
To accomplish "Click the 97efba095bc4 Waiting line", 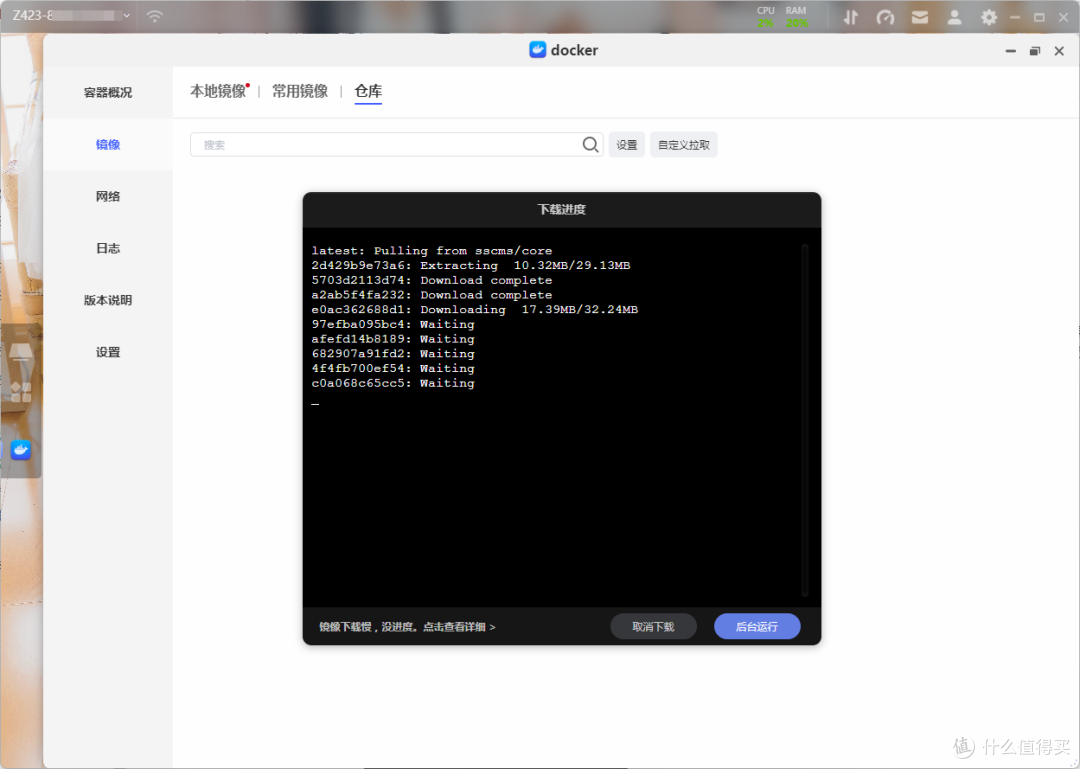I will [393, 325].
